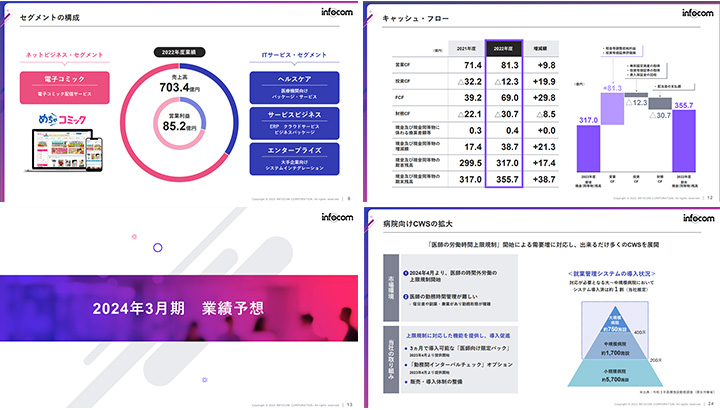Click the 38.7 table cell

510,147
